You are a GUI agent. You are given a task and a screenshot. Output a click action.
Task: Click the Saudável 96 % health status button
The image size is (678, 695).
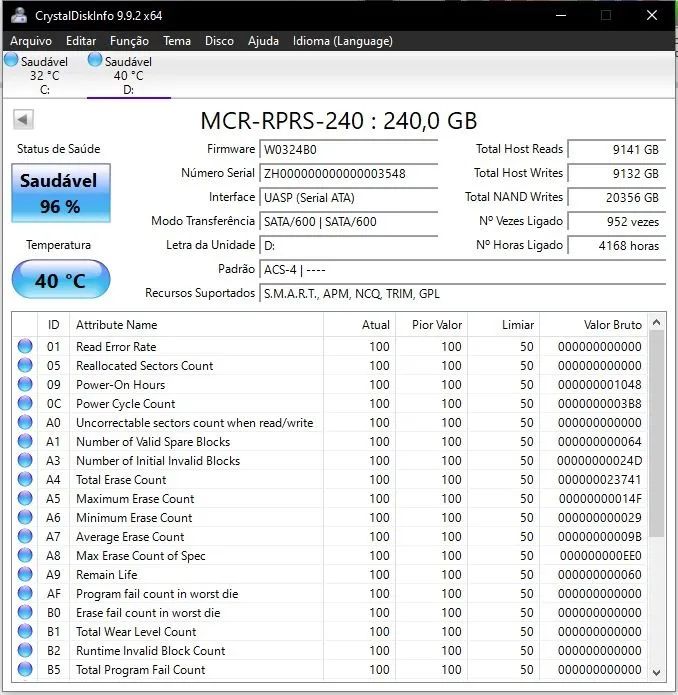point(61,193)
